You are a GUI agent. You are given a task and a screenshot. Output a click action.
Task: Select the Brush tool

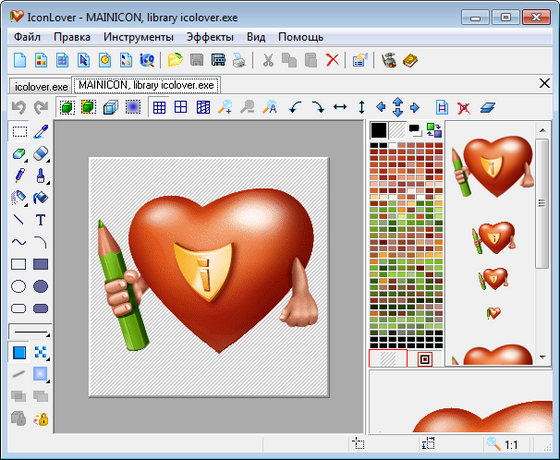[41, 176]
